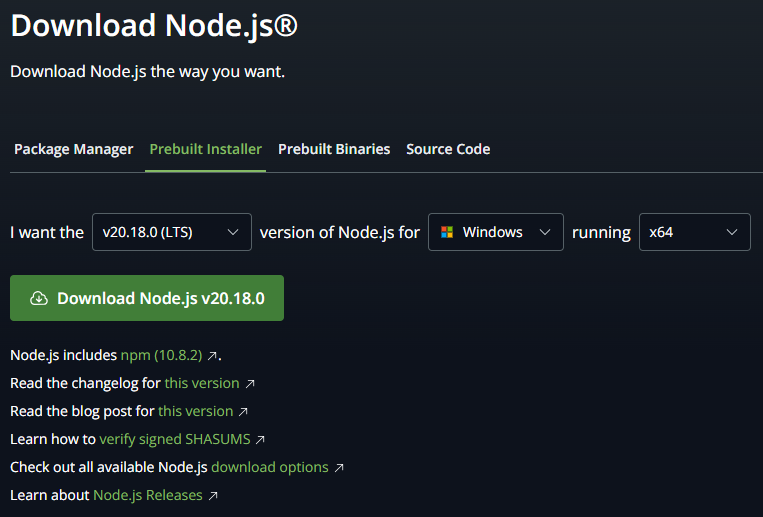Click the external arrow icon after npm (10.8.2)
763x517 pixels.
[x=212, y=356]
